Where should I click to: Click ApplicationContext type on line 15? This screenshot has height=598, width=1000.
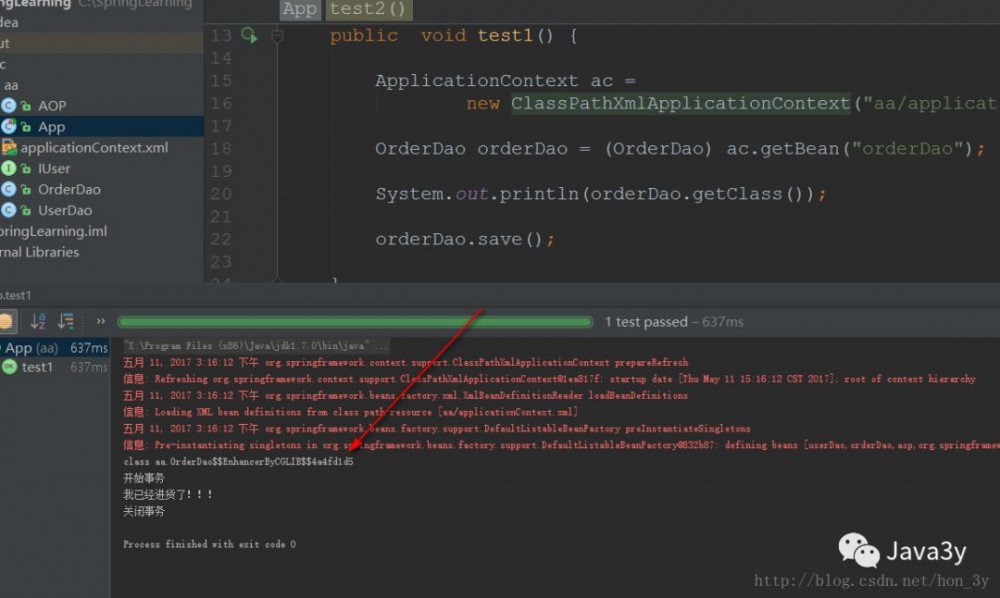click(x=476, y=81)
